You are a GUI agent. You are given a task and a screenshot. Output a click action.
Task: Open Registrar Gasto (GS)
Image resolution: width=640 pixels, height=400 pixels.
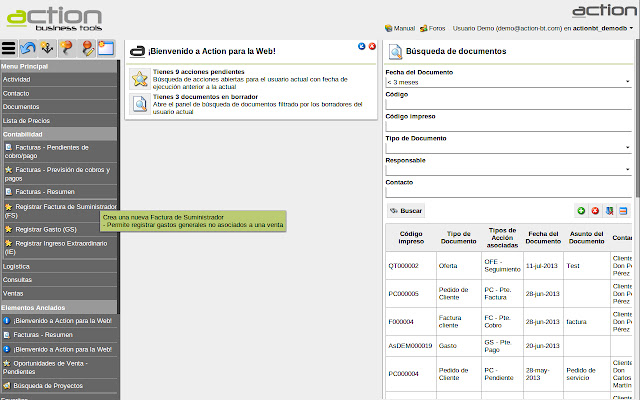click(x=60, y=229)
